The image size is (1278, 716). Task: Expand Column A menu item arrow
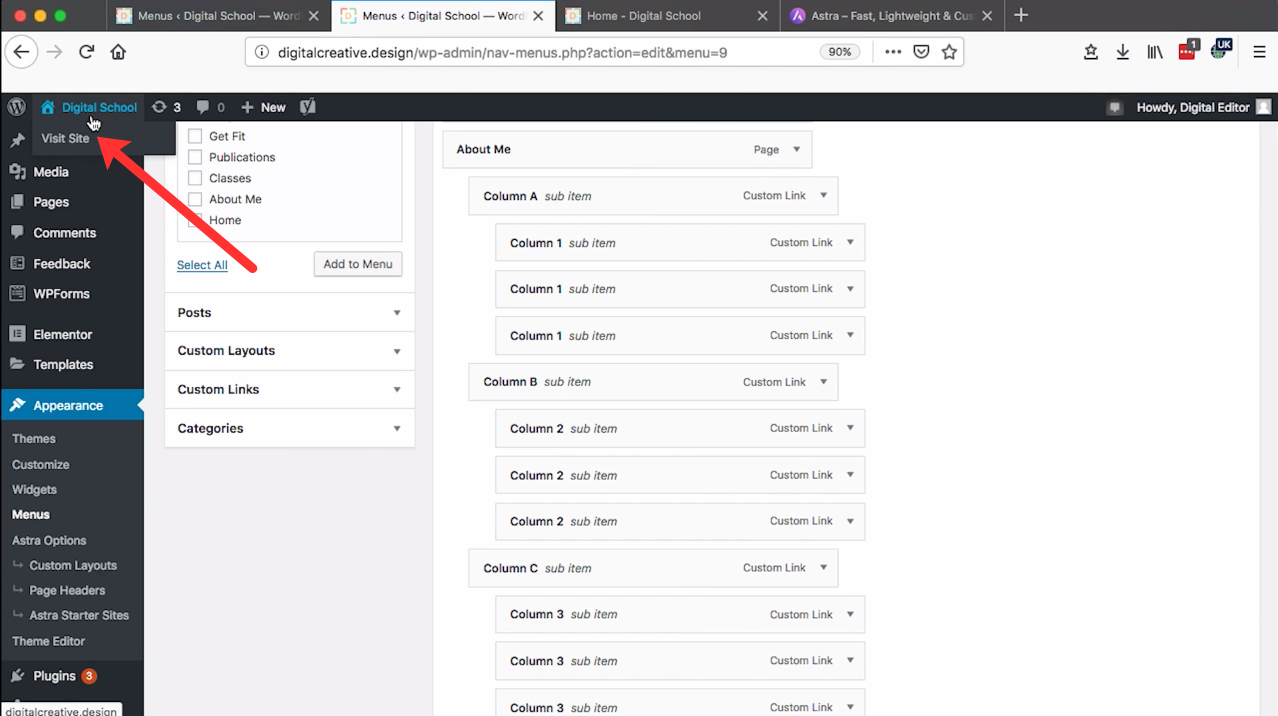[x=824, y=196]
